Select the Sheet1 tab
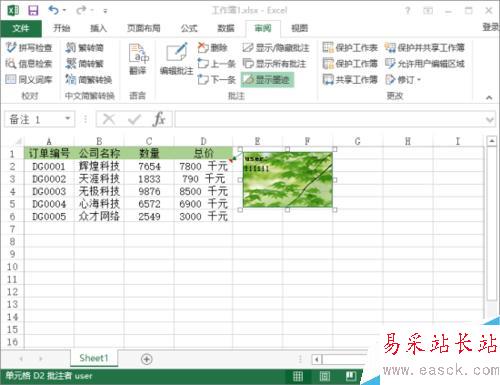 94,358
